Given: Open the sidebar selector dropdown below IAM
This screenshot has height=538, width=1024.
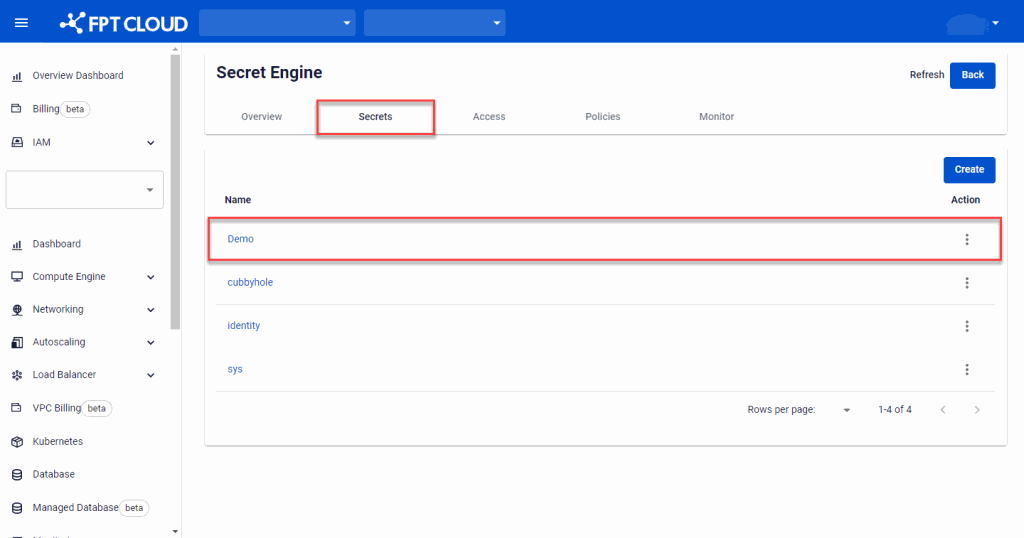Looking at the screenshot, I should coord(84,190).
